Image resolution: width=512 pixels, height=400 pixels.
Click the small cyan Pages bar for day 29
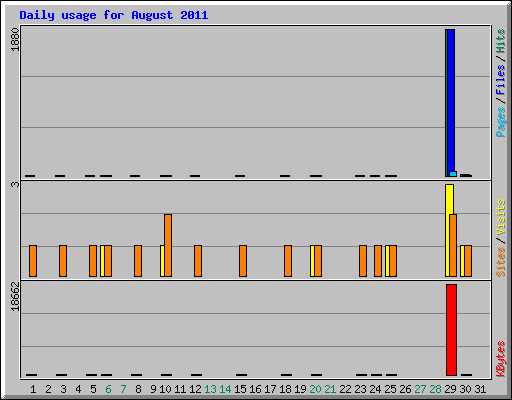coord(453,174)
